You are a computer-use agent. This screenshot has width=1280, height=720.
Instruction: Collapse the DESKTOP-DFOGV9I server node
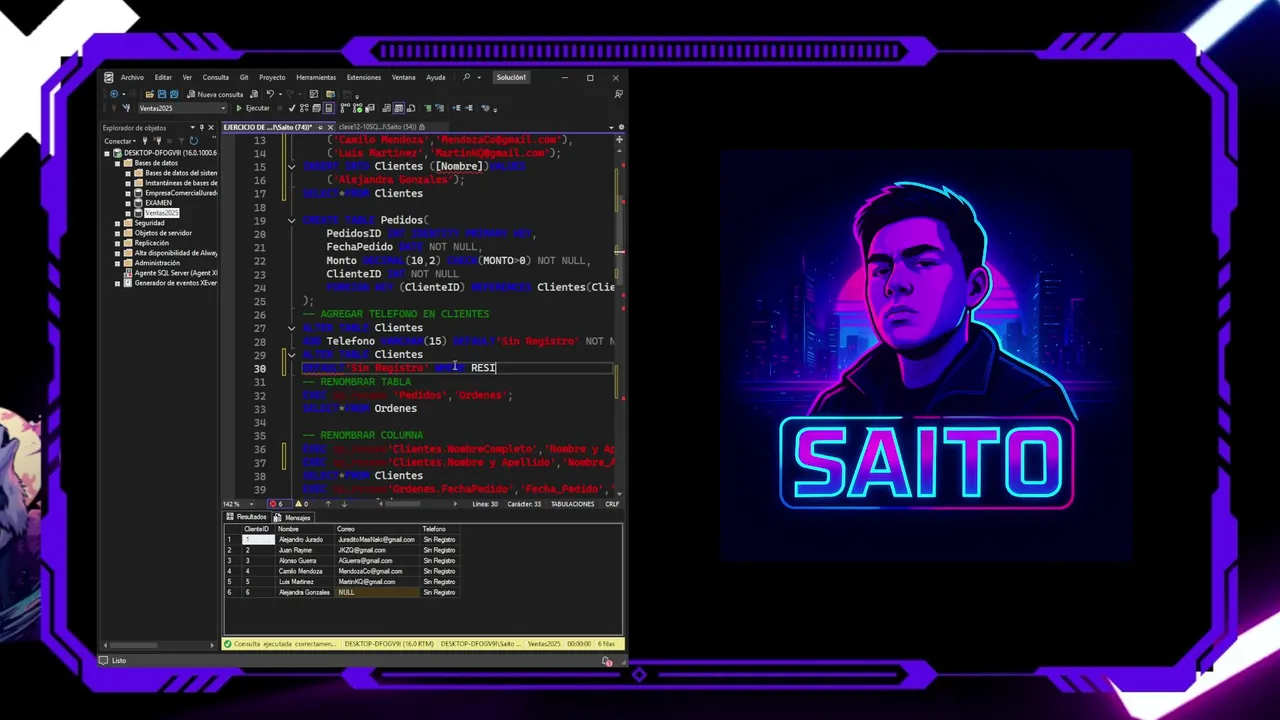(x=108, y=153)
